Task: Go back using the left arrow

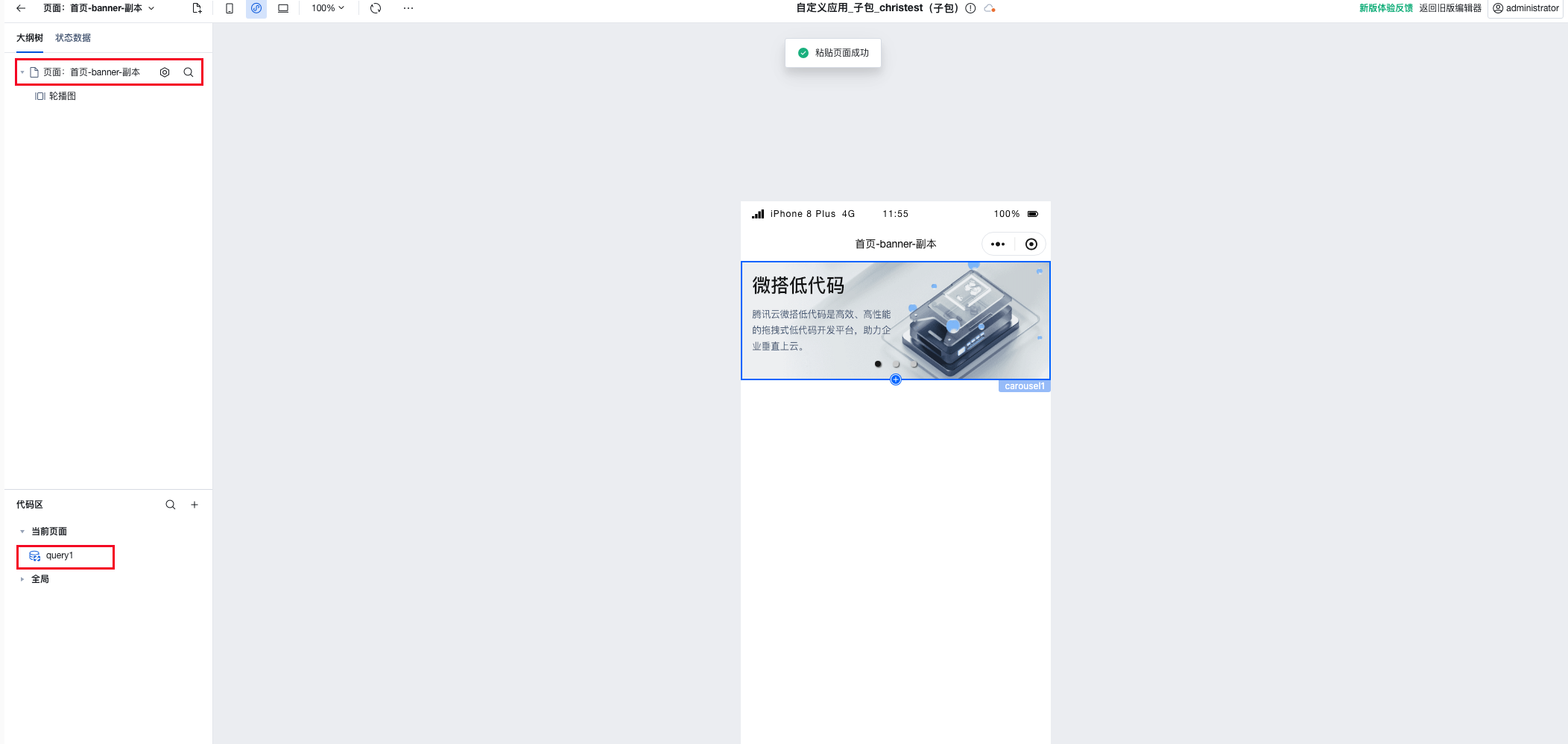Action: [21, 8]
